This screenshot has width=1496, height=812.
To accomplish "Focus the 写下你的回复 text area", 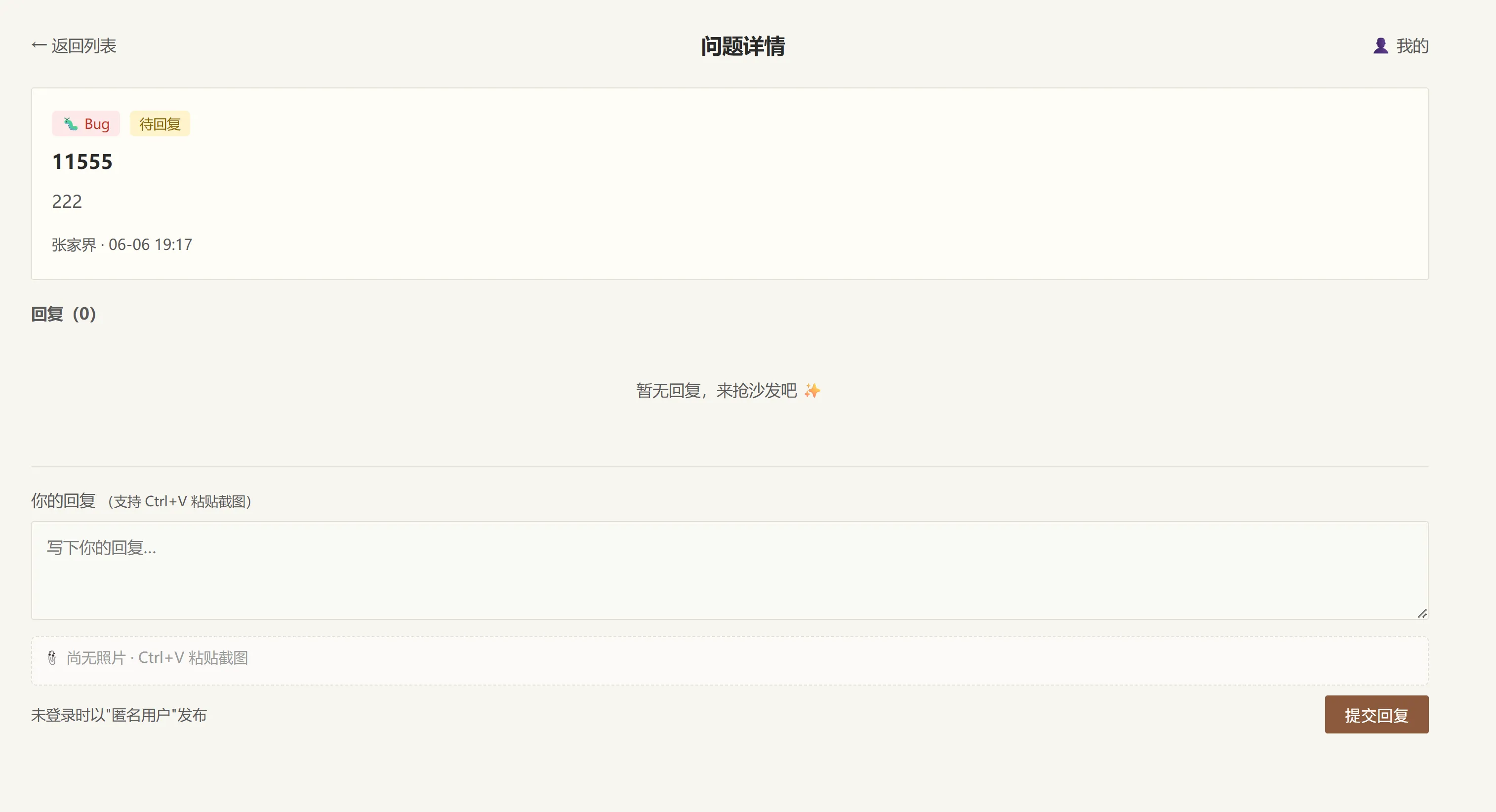I will (x=729, y=570).
